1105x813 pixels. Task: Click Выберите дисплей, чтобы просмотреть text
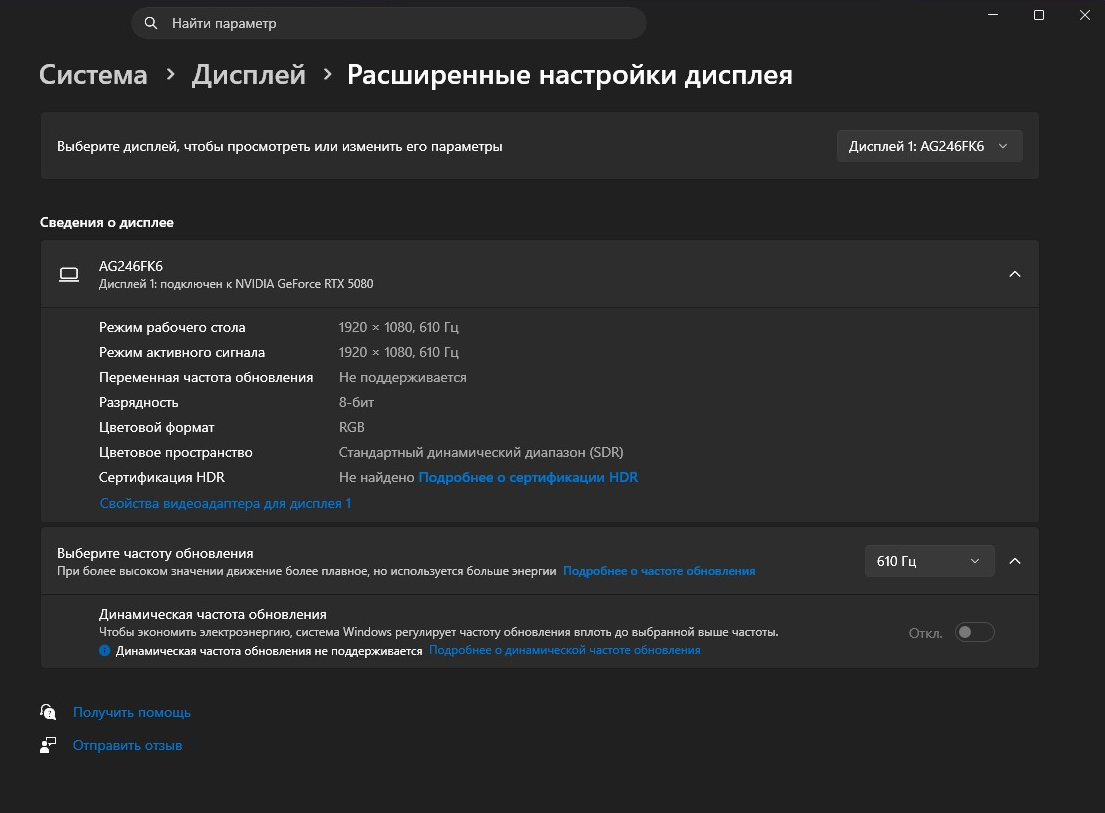pos(280,147)
